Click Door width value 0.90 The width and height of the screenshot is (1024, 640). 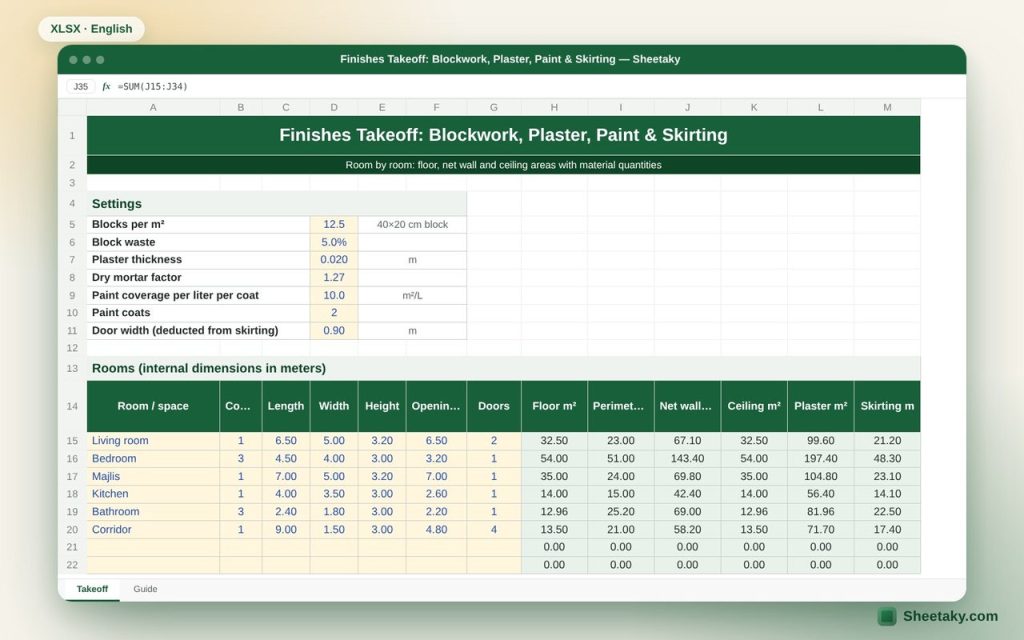click(334, 330)
